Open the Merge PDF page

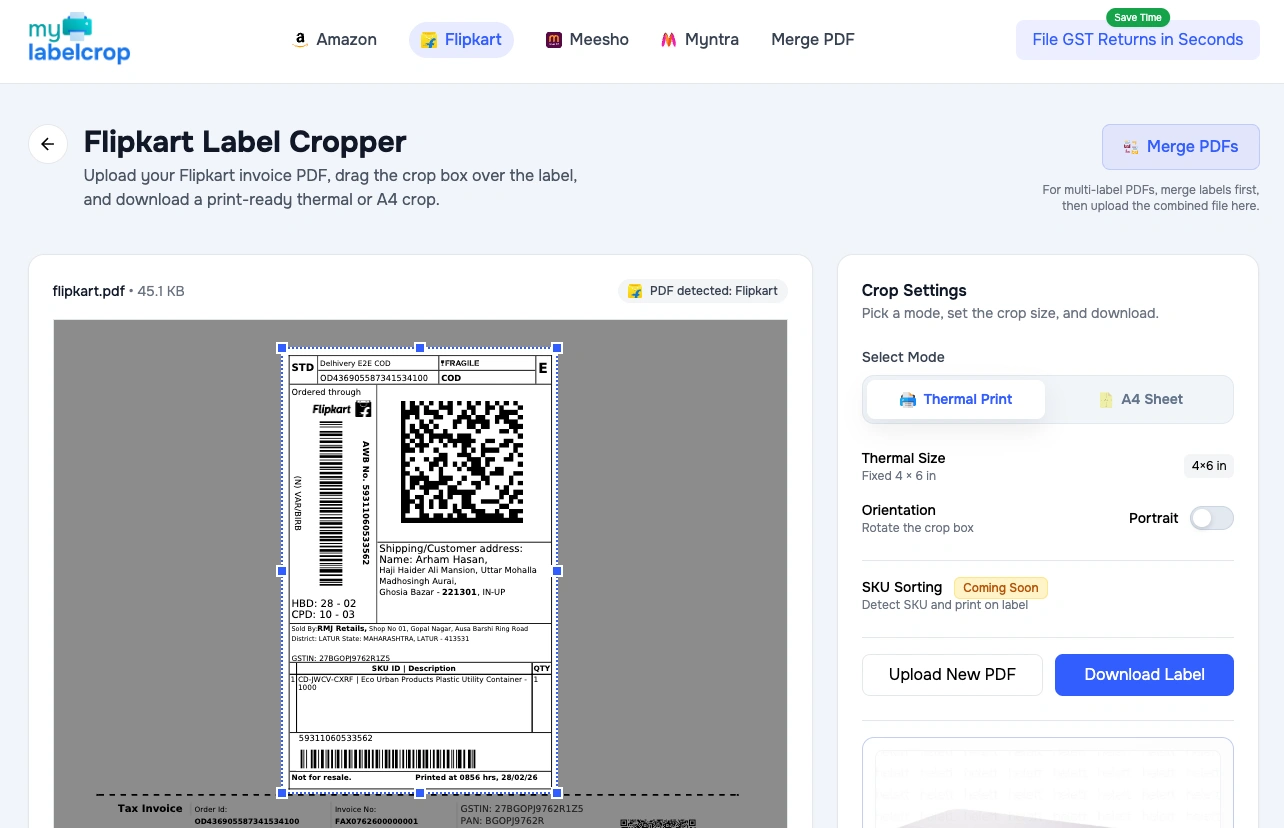813,40
